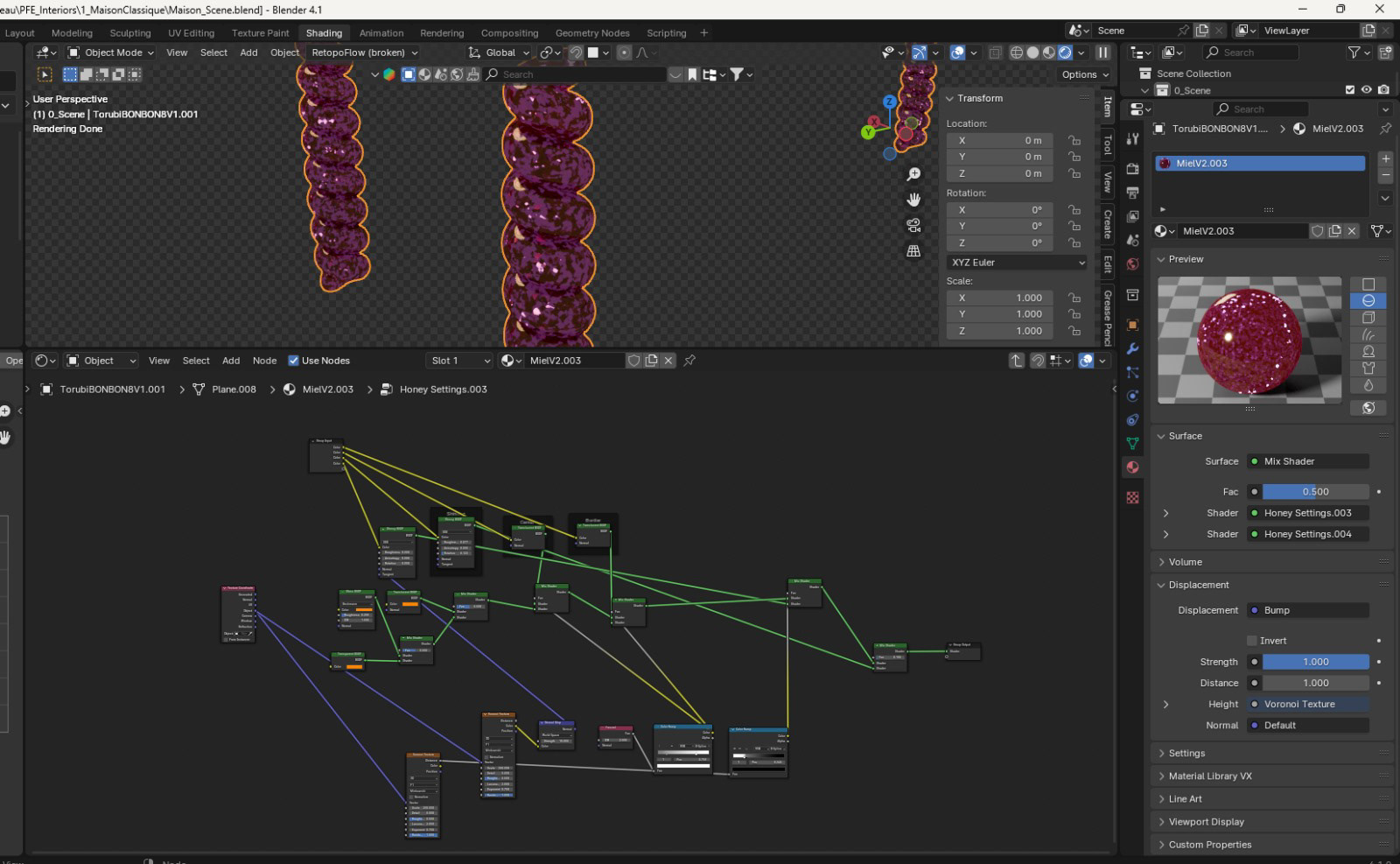Click Honey Settings.004 shader button
1400x864 pixels.
click(1308, 534)
